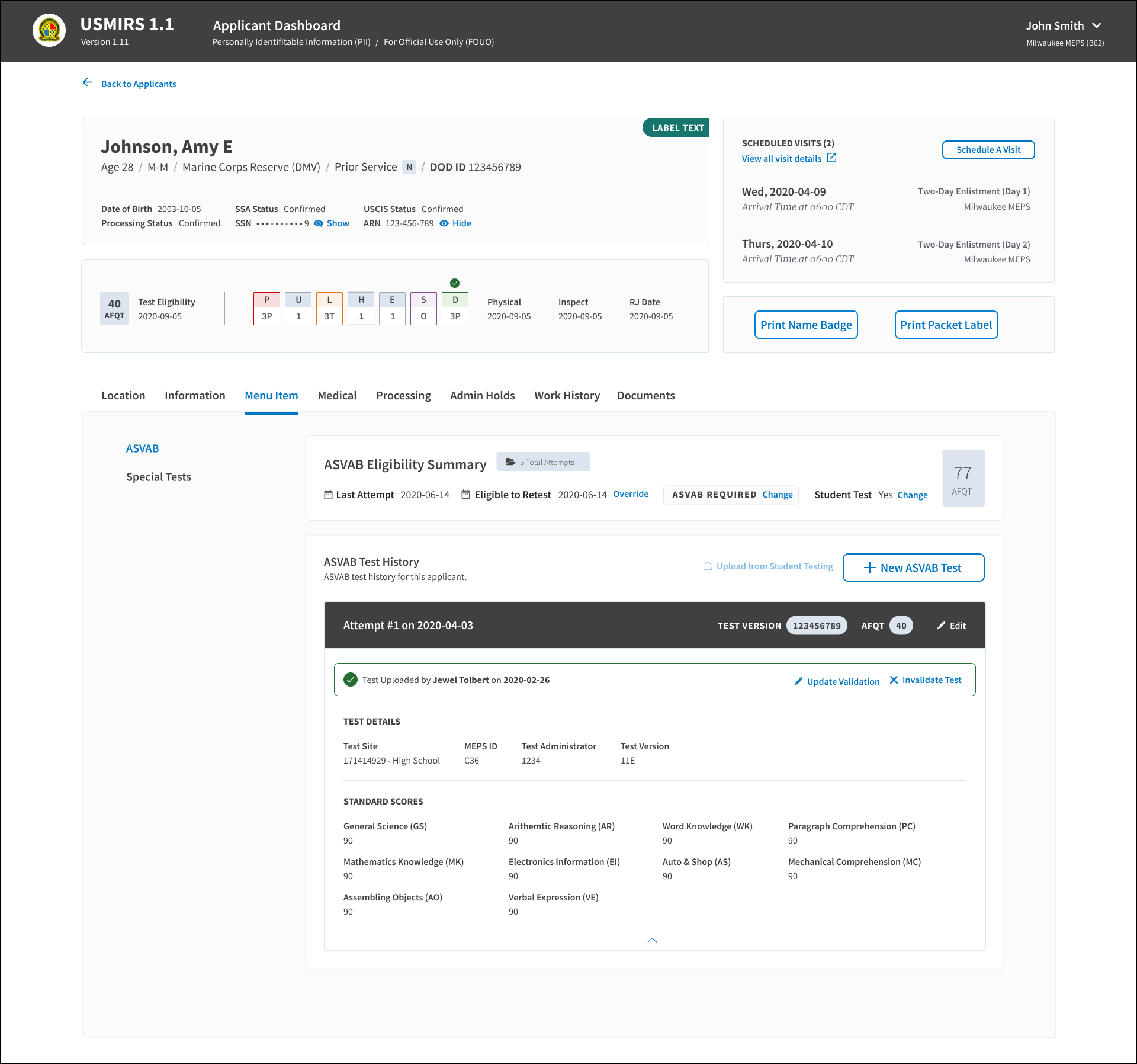This screenshot has height=1064, width=1137.
Task: Open the external link icon for visit details
Action: 831,158
